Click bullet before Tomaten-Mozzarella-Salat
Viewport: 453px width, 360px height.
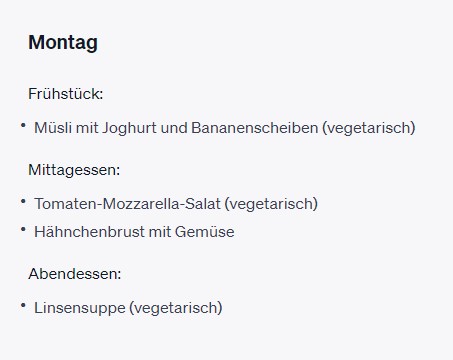[x=23, y=201]
